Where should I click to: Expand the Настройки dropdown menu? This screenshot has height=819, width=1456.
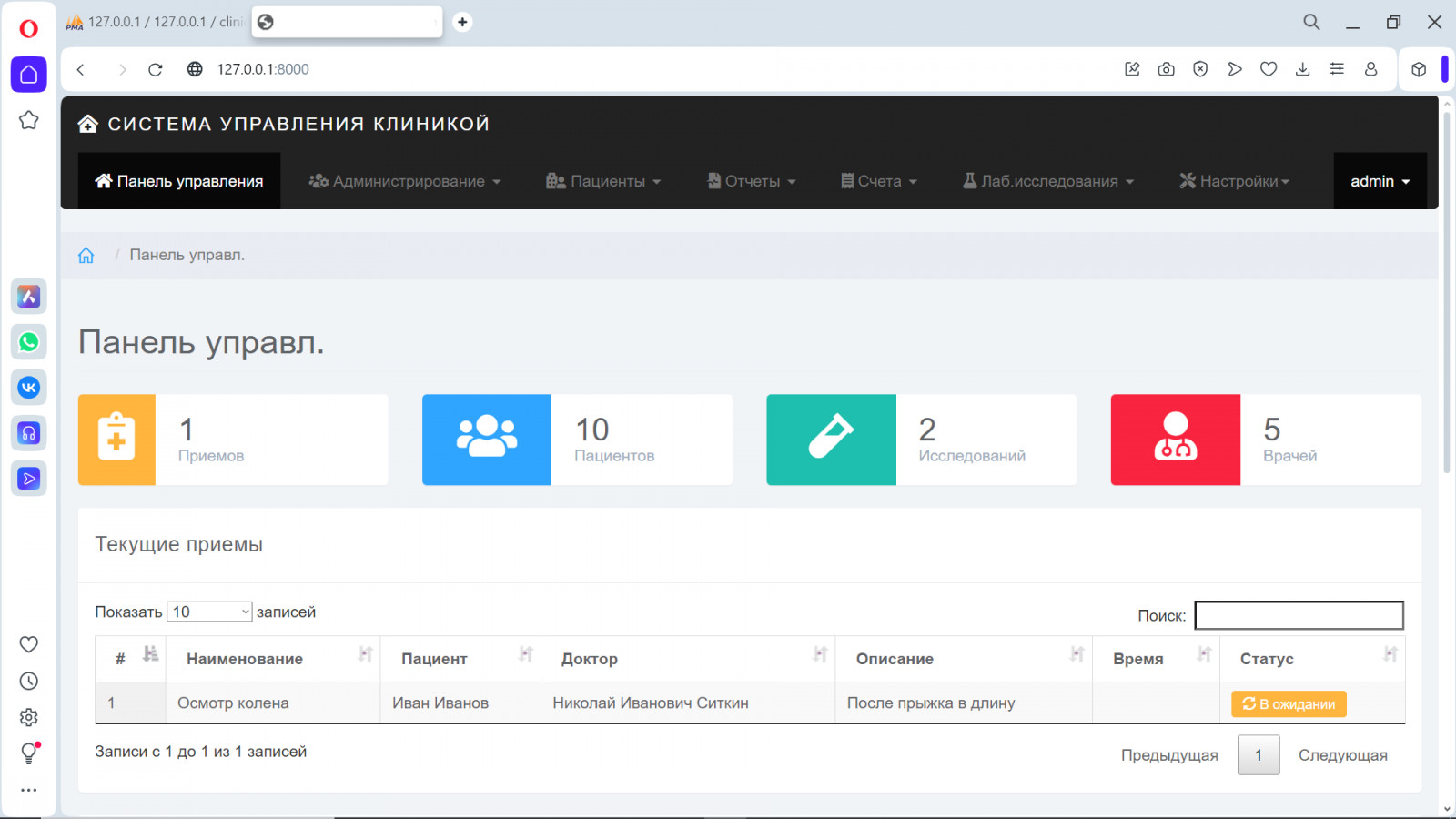pos(1235,181)
